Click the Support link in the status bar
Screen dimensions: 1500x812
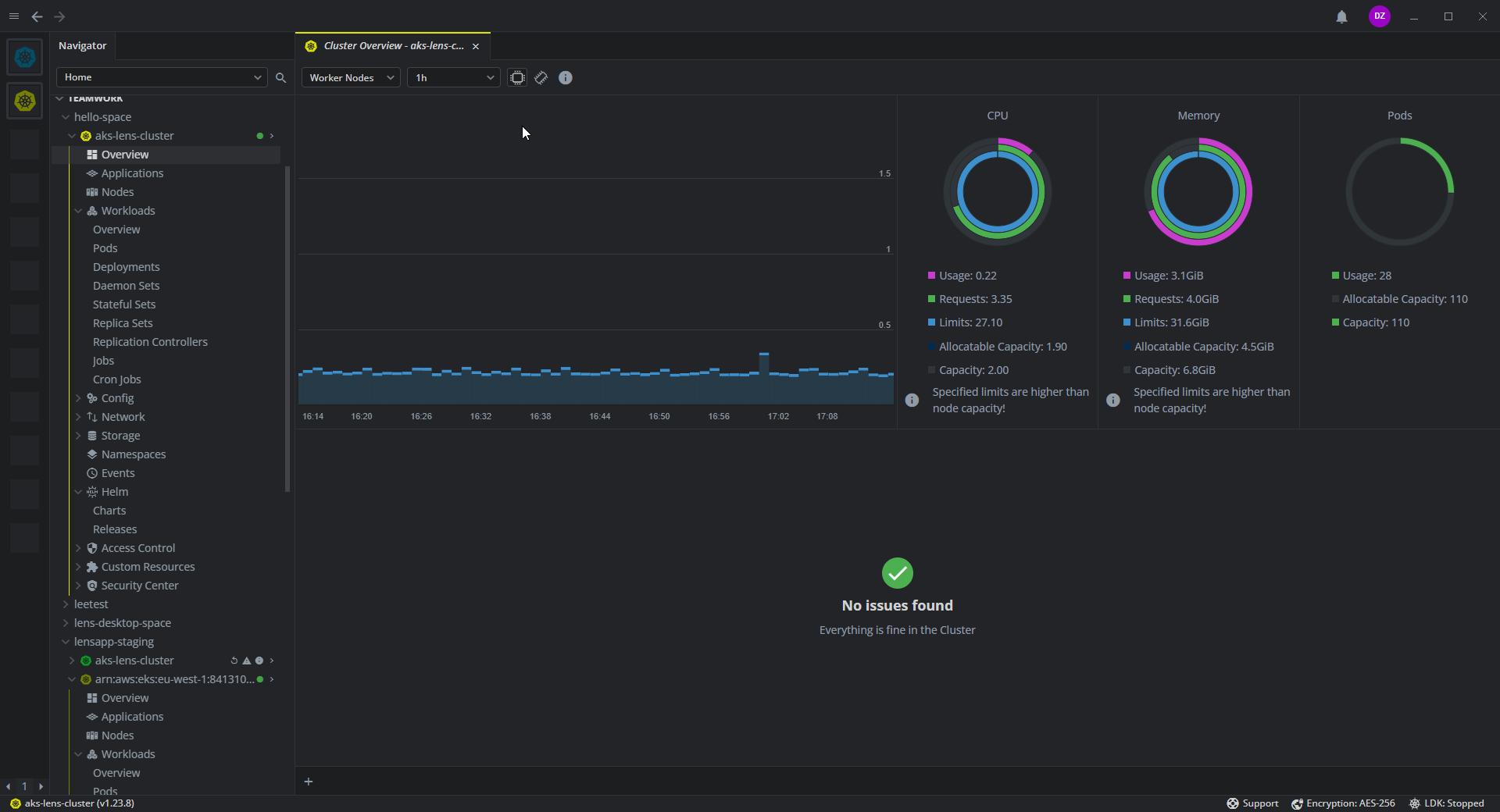pos(1252,803)
